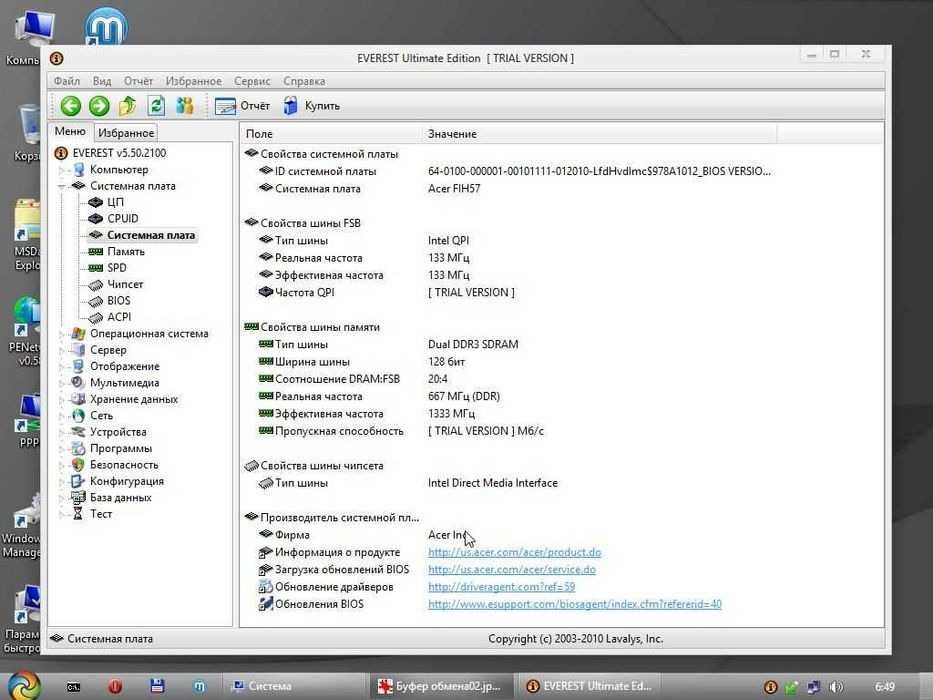The width and height of the screenshot is (933, 700).
Task: Click the green Back arrow button
Action: 71,106
